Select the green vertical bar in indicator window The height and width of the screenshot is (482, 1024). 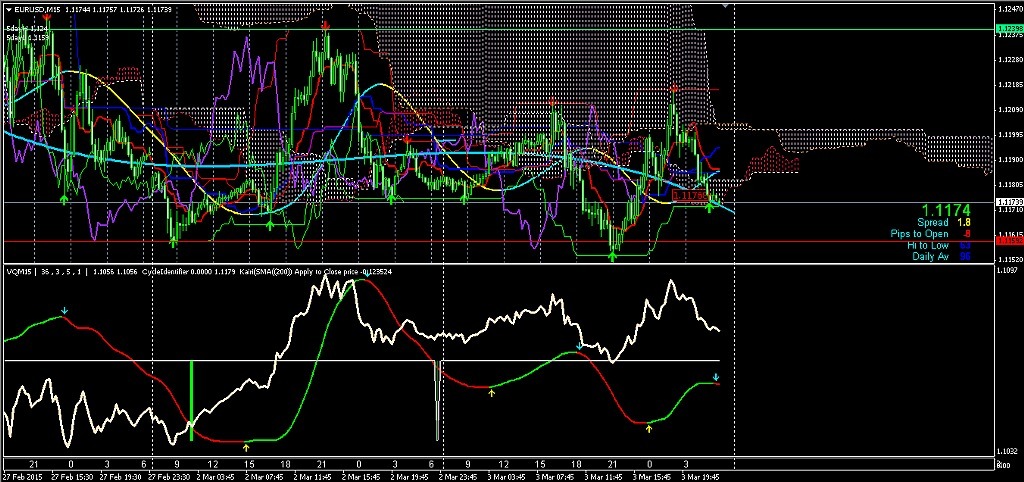(191, 400)
